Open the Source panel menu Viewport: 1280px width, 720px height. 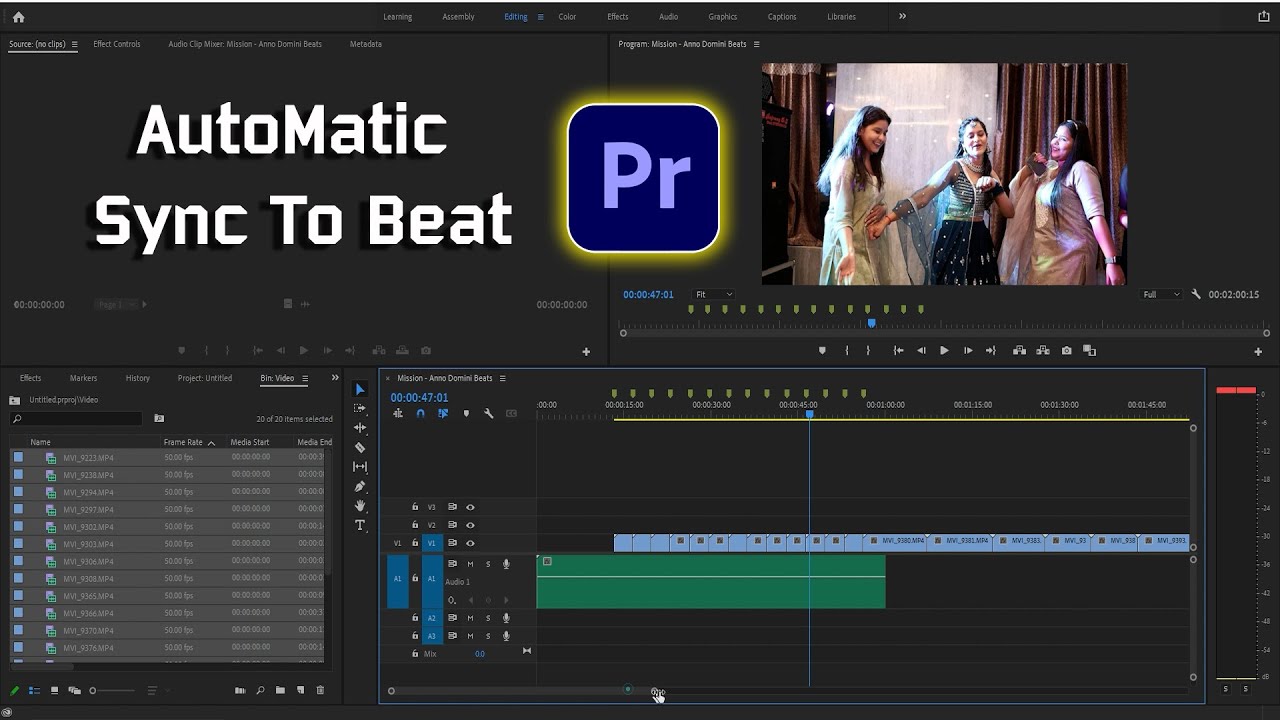coord(74,44)
